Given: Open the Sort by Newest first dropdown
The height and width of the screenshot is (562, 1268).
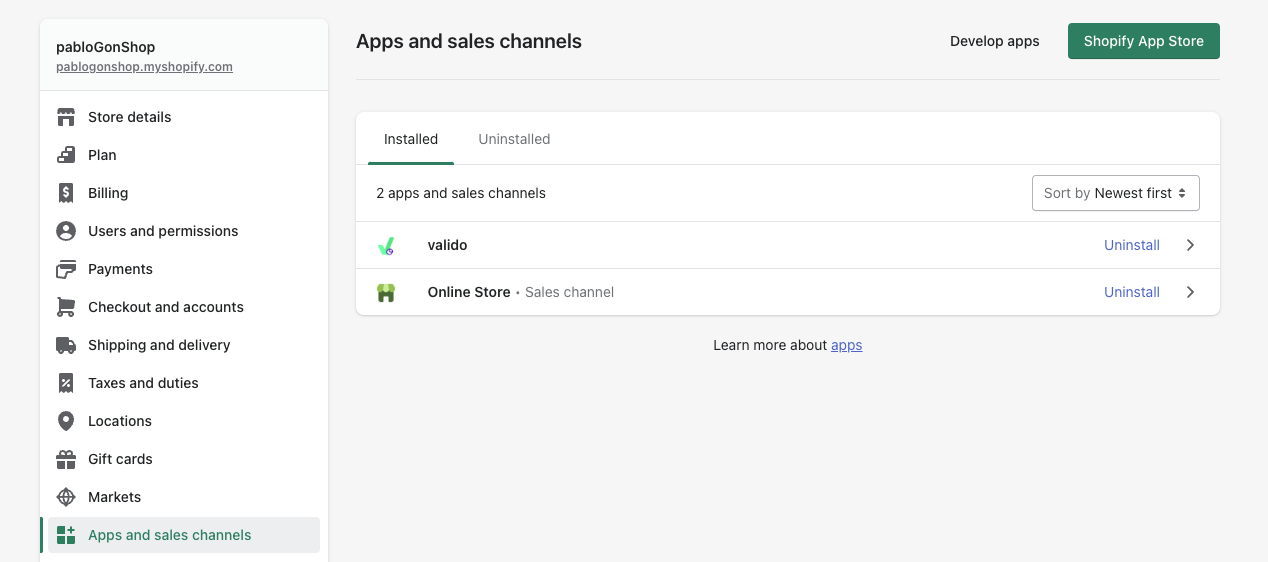Looking at the screenshot, I should coord(1115,193).
